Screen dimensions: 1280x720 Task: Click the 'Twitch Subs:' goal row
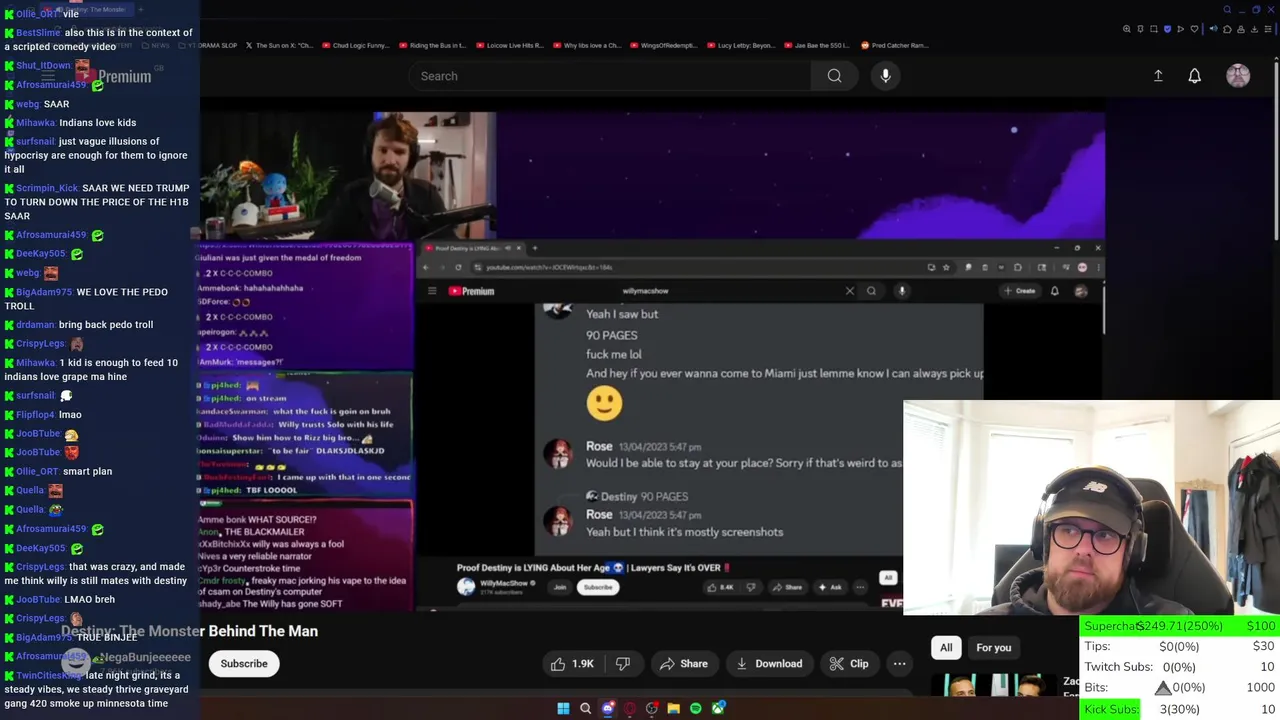pos(1179,667)
